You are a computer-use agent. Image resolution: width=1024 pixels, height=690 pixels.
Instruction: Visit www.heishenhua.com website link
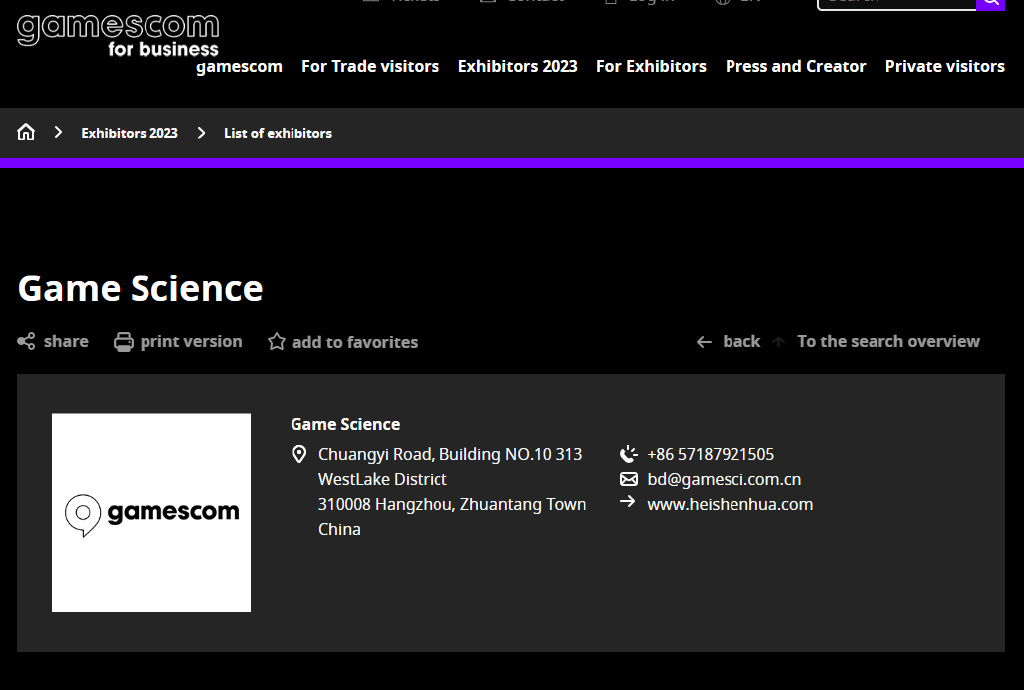click(730, 504)
